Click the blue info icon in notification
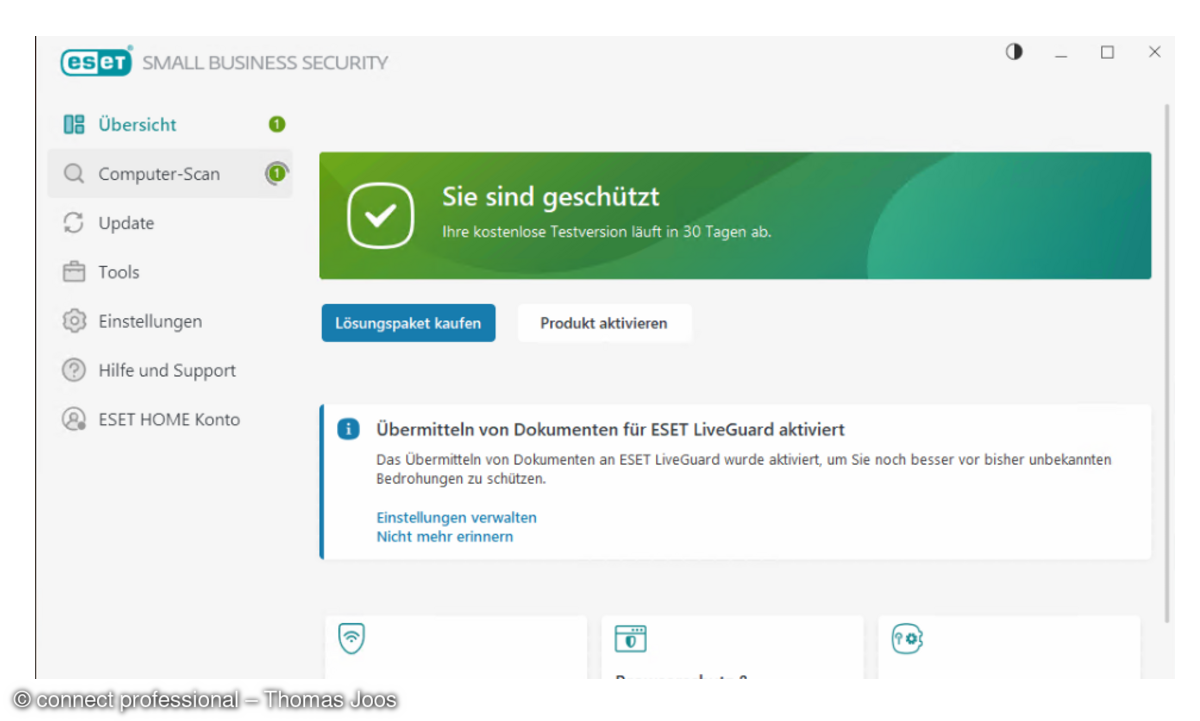Viewport: 1200px width, 721px height. tap(348, 430)
